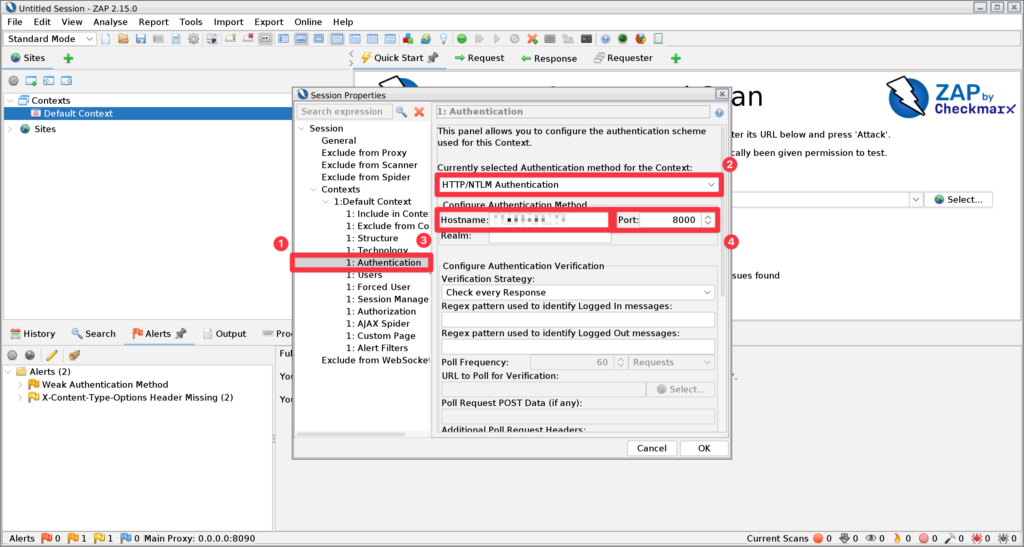Open the Verification Strategy dropdown
This screenshot has width=1024, height=547.
pos(578,292)
